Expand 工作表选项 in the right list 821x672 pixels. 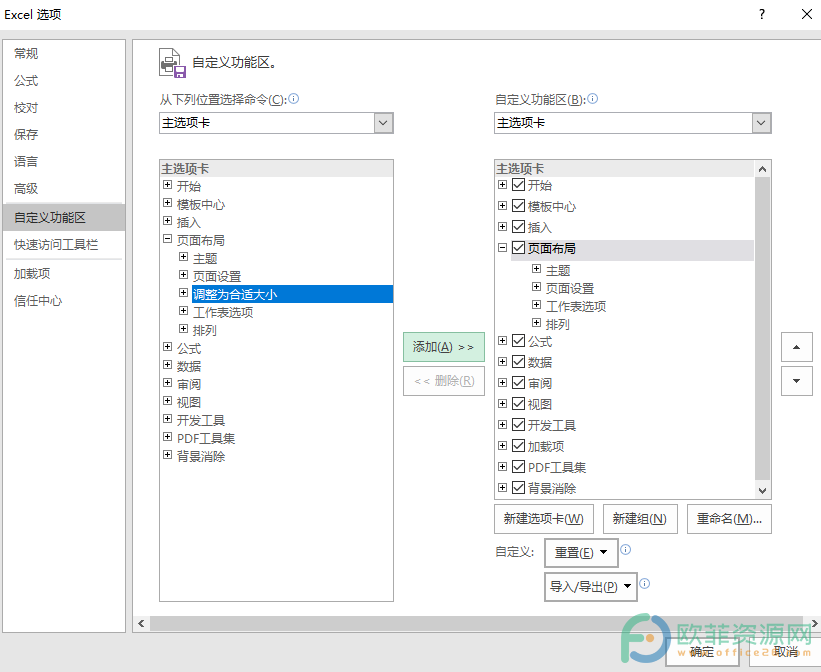[537, 305]
